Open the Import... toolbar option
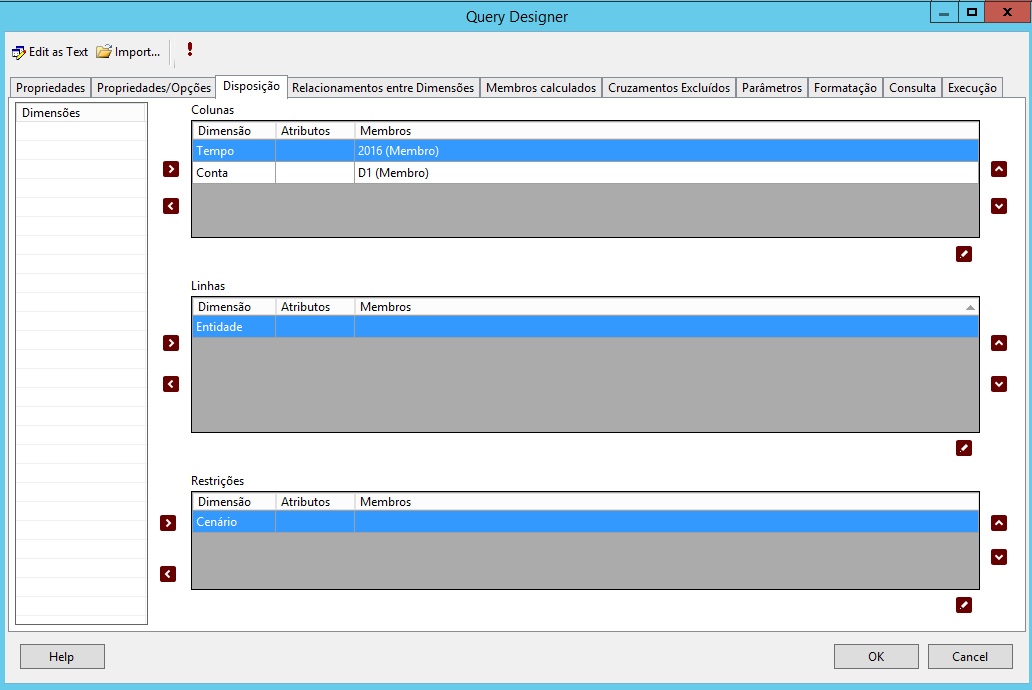Image resolution: width=1032 pixels, height=690 pixels. click(x=128, y=52)
